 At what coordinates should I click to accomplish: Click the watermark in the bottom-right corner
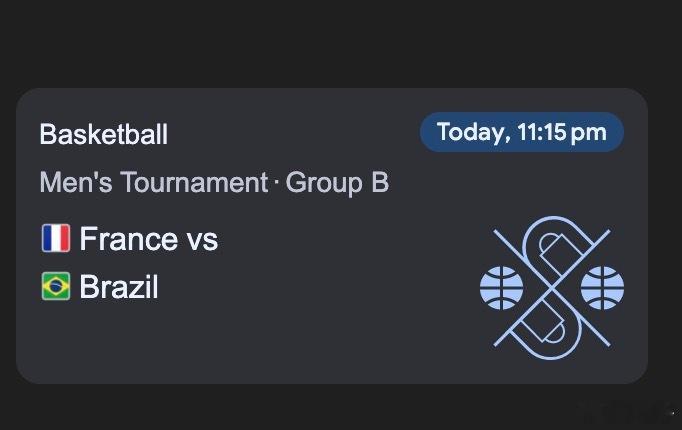640,410
